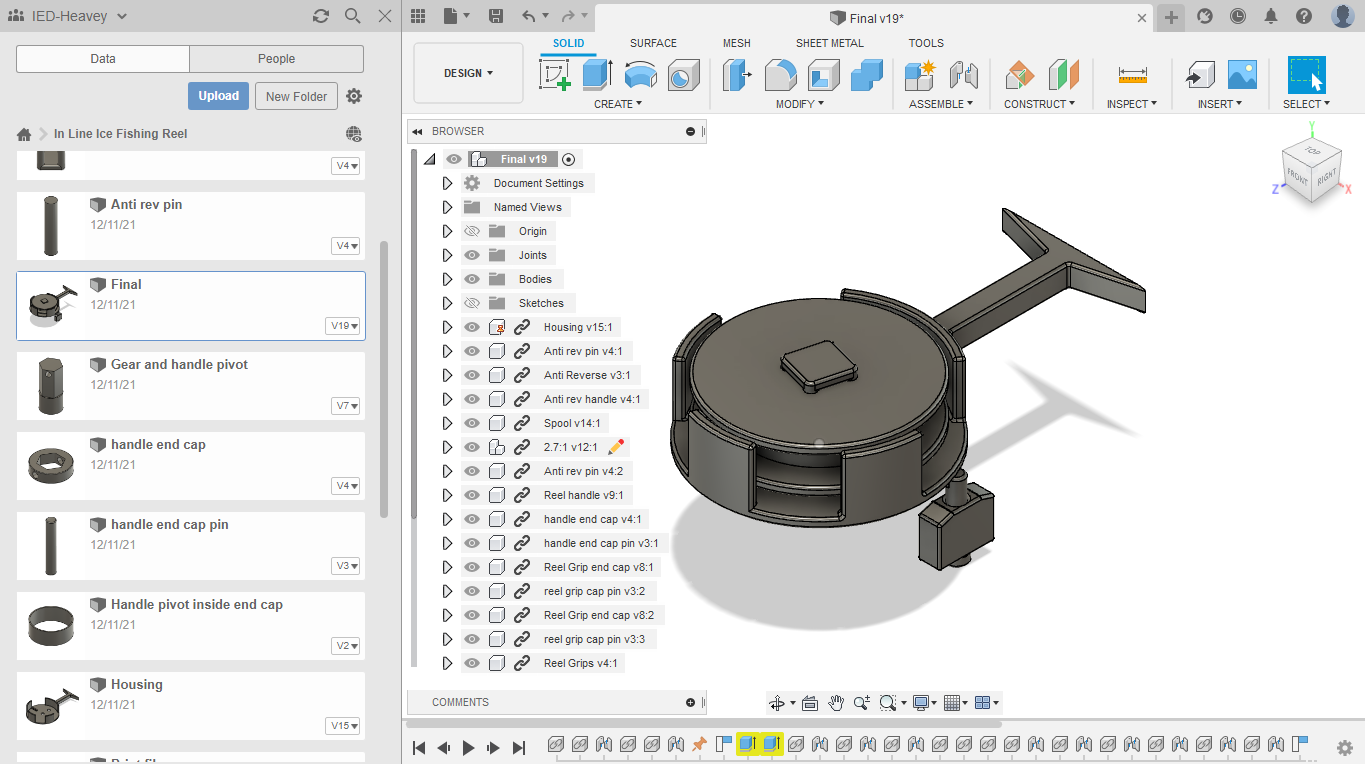Click the Upload button
The height and width of the screenshot is (764, 1365).
coord(218,96)
